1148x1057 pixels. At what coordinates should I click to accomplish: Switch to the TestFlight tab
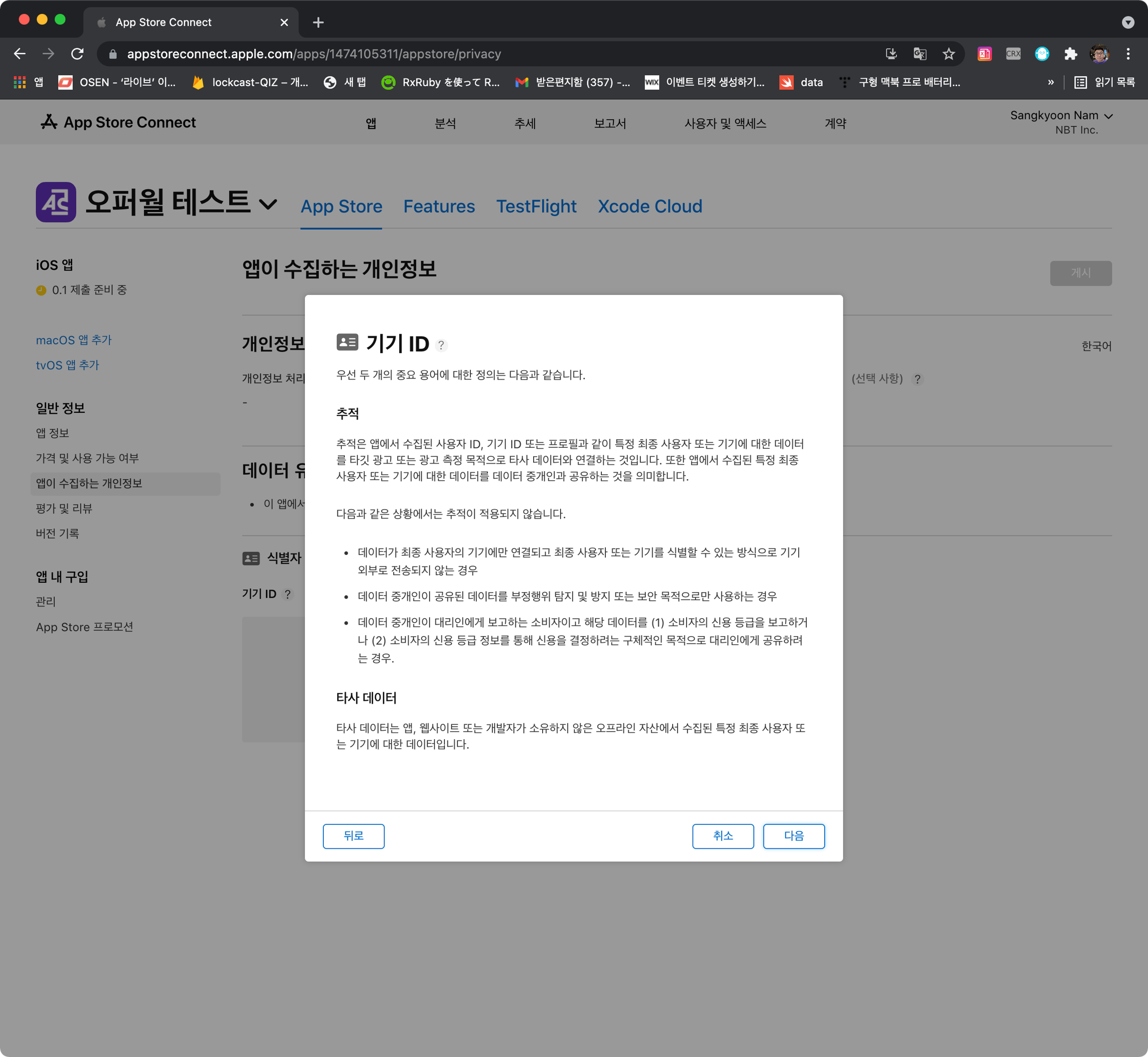[x=536, y=207]
